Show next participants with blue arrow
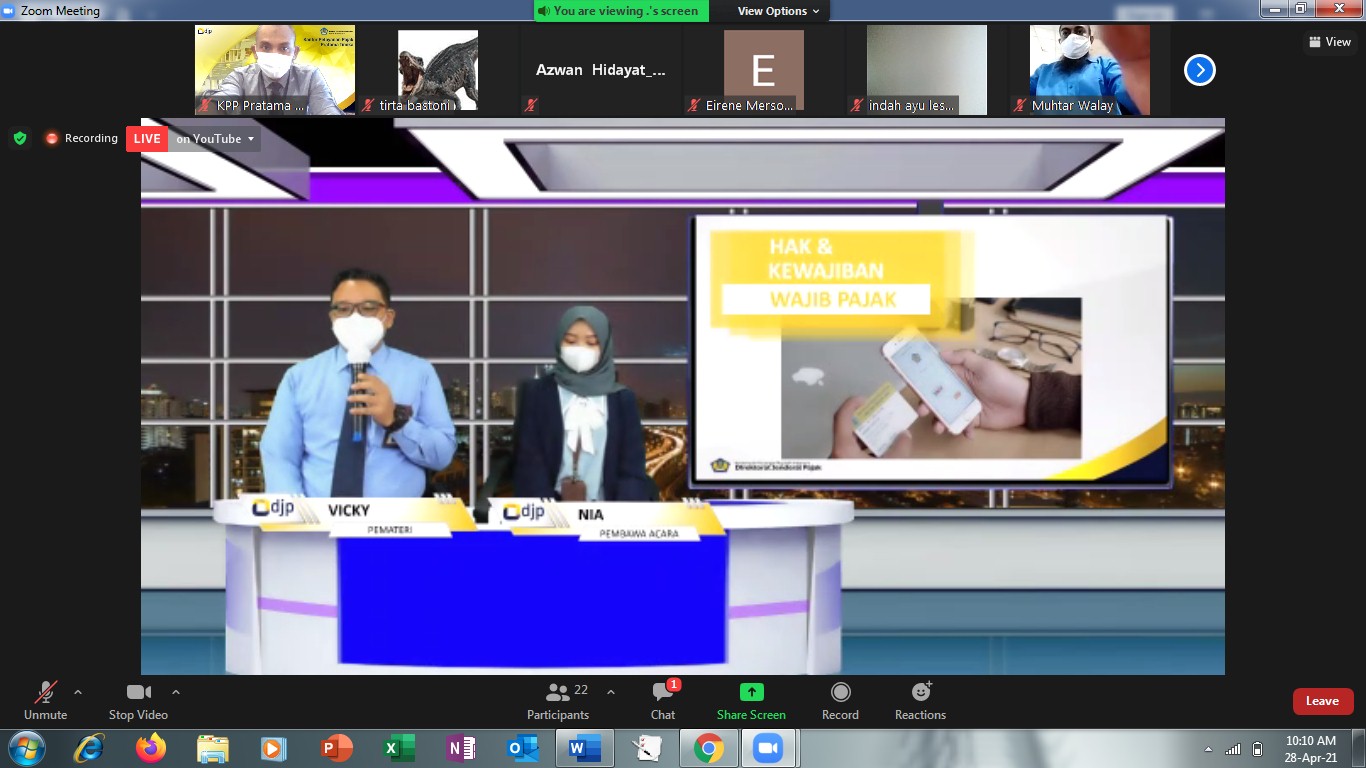This screenshot has width=1366, height=768. (1199, 70)
